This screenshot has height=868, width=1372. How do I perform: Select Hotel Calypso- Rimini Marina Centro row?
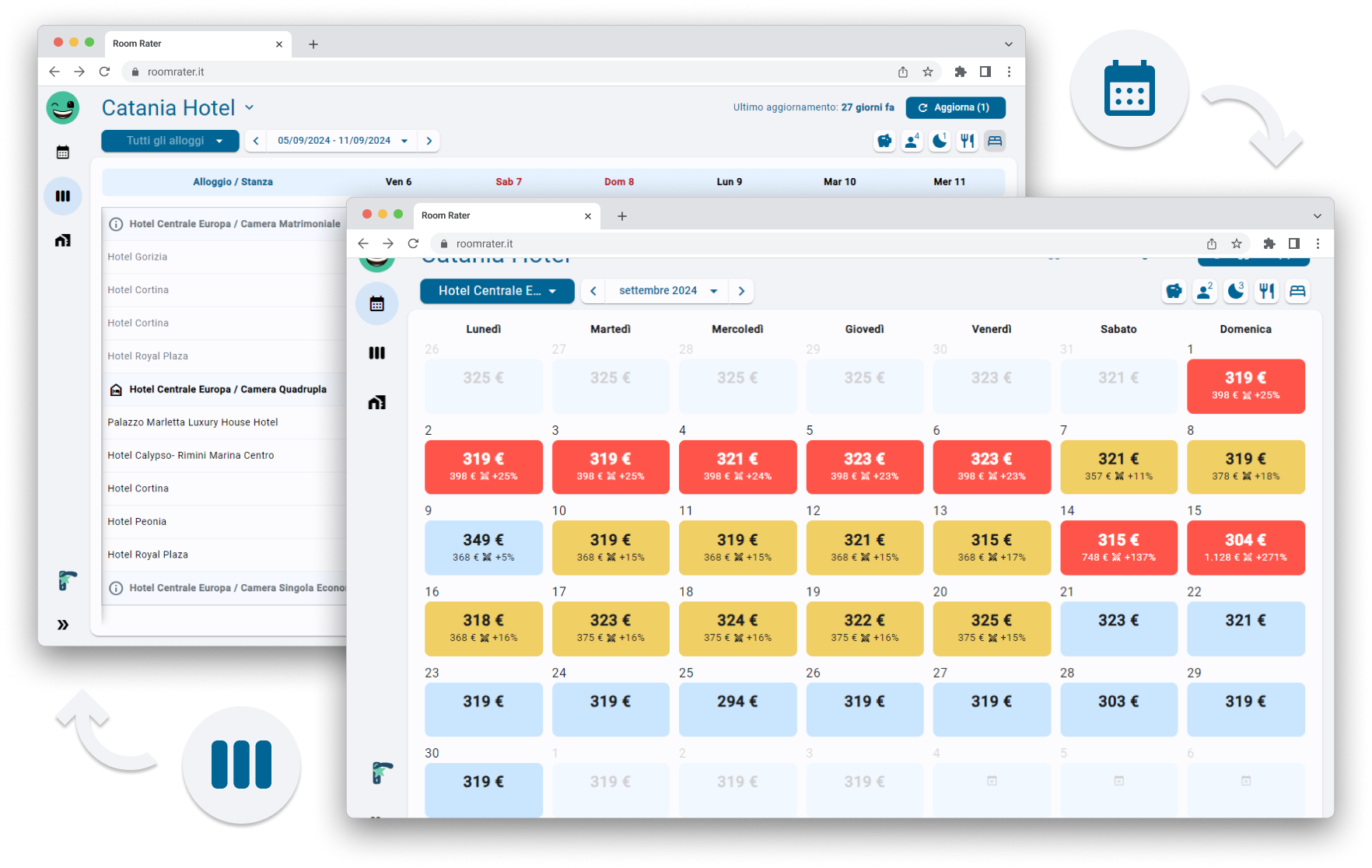pos(225,456)
